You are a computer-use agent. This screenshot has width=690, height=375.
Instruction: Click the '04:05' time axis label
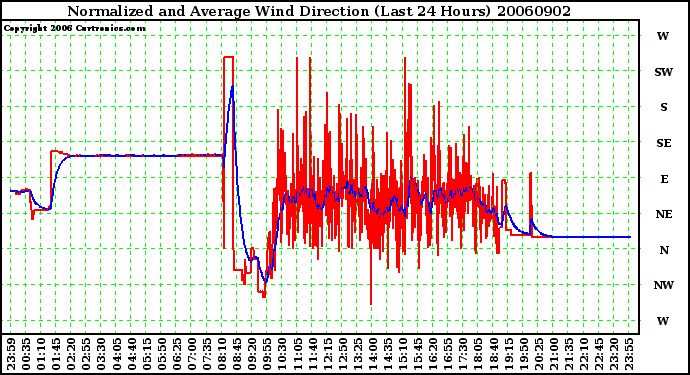pyautogui.click(x=116, y=354)
